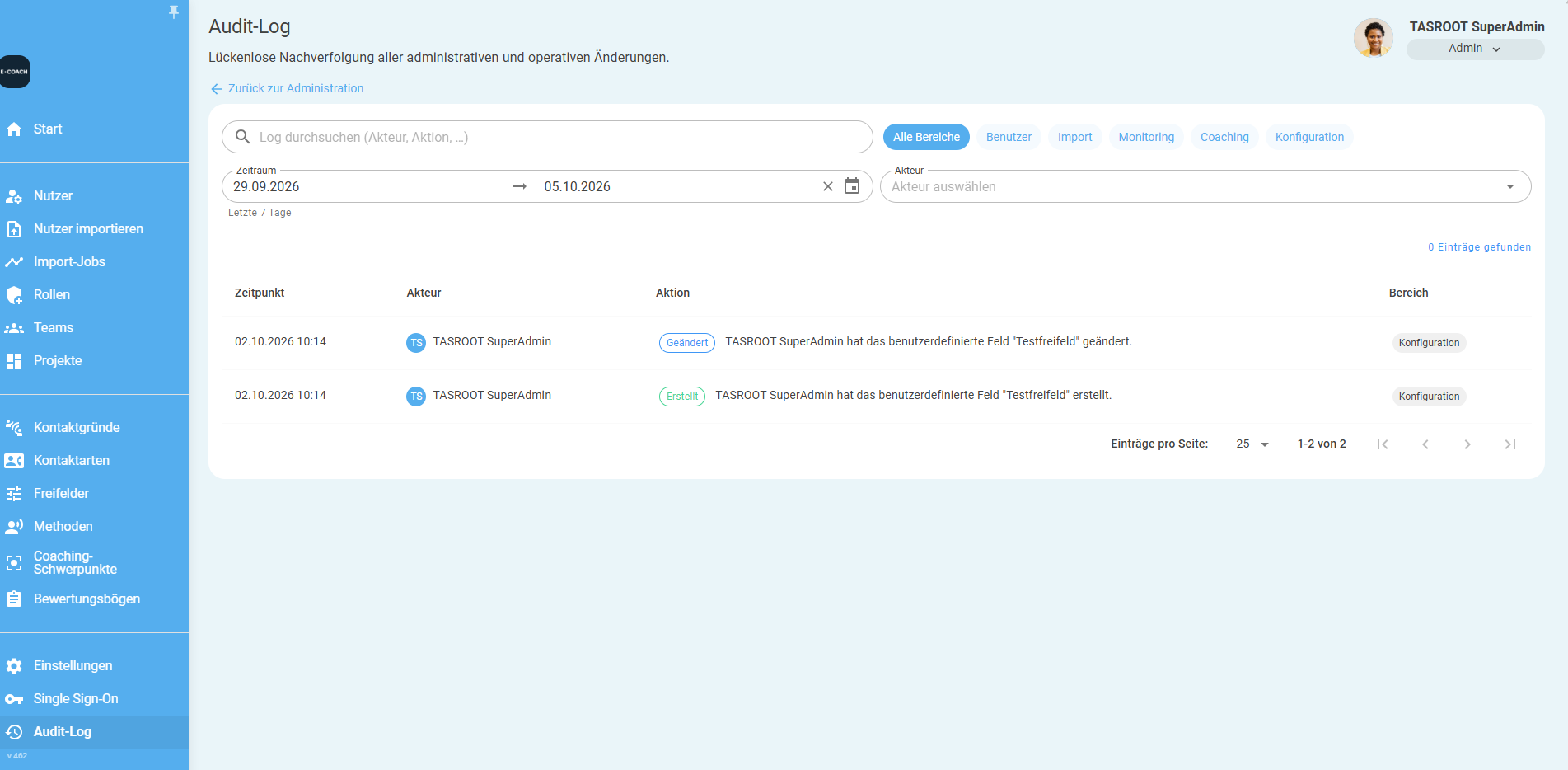Viewport: 1568px width, 770px height.
Task: Open the Teams group icon
Action: pos(14,328)
